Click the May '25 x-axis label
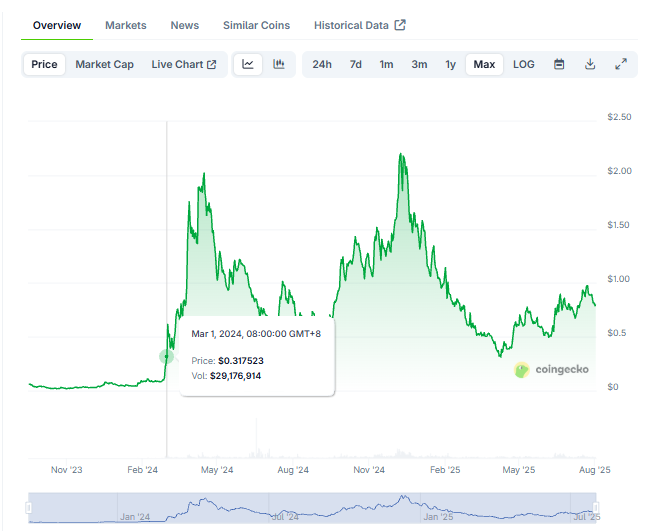This screenshot has height=531, width=667. [x=519, y=470]
